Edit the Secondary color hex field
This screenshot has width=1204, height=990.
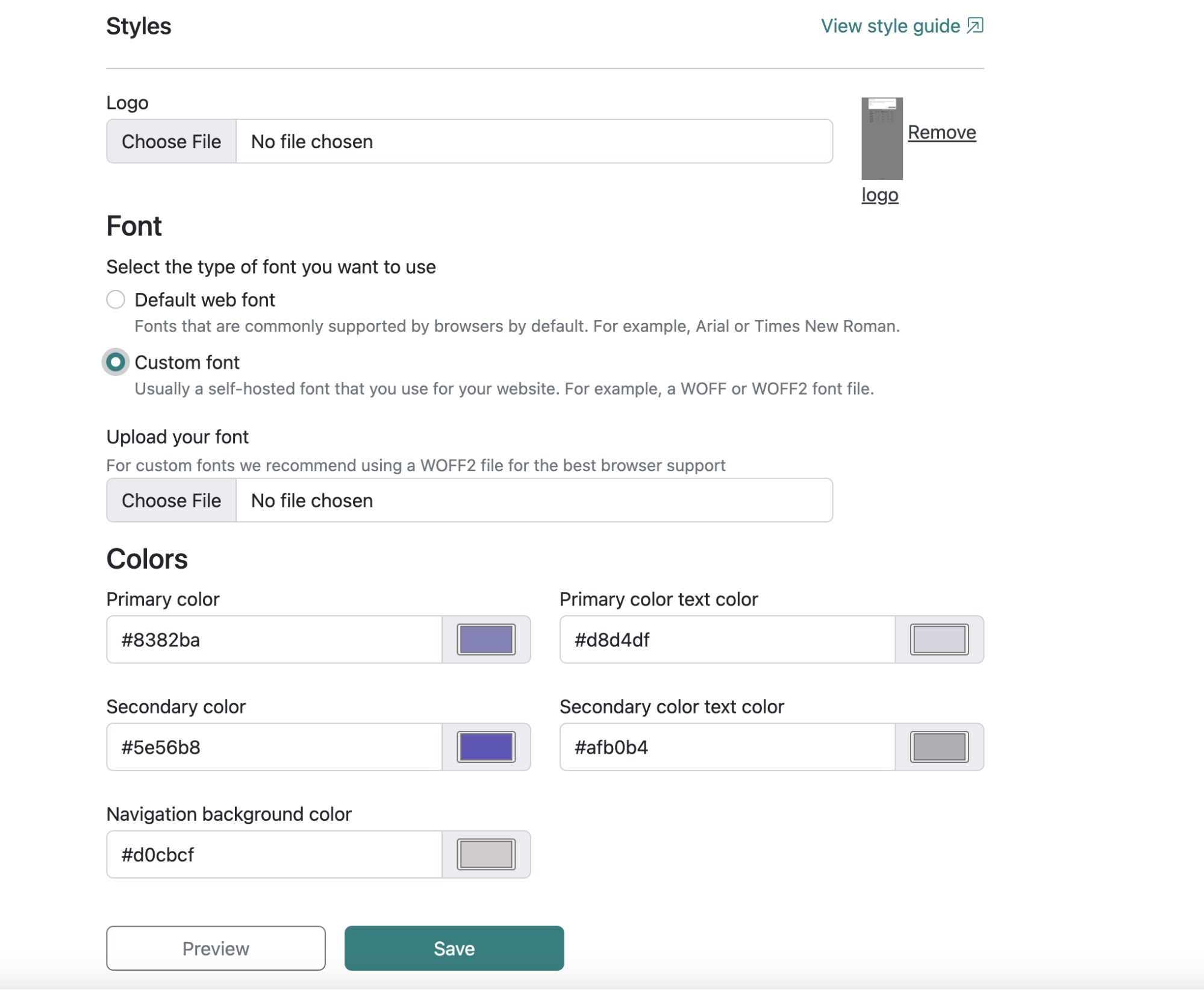(x=274, y=747)
